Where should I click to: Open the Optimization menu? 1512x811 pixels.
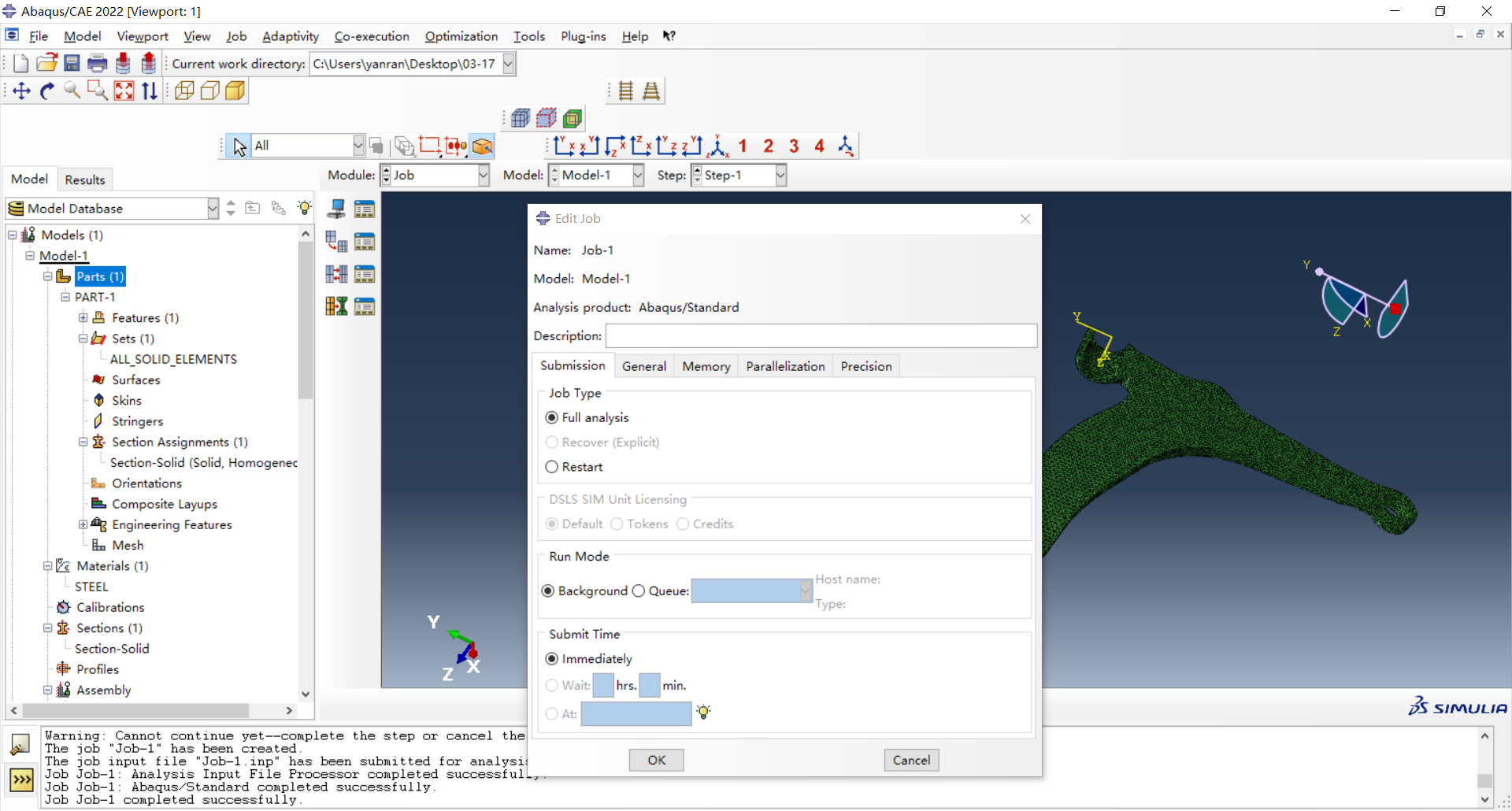coord(461,36)
